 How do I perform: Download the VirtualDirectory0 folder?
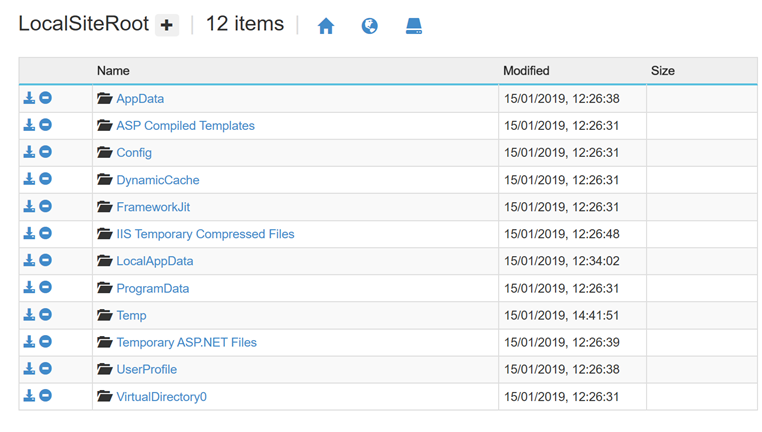(x=29, y=396)
